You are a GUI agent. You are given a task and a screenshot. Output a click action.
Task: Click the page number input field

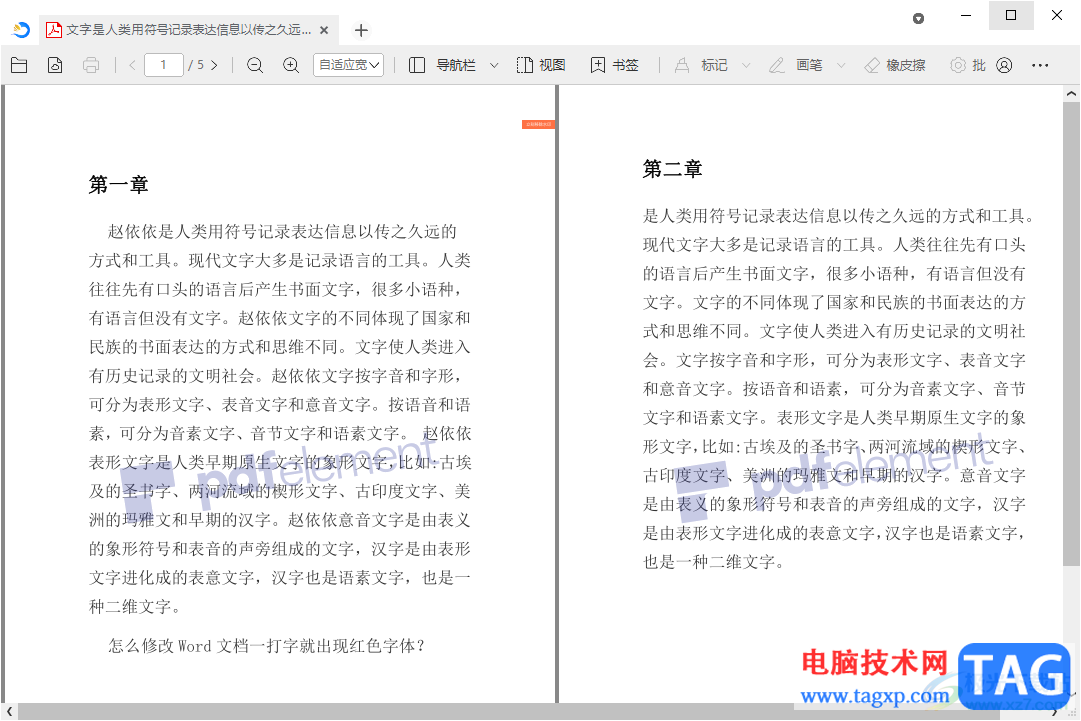pos(163,65)
